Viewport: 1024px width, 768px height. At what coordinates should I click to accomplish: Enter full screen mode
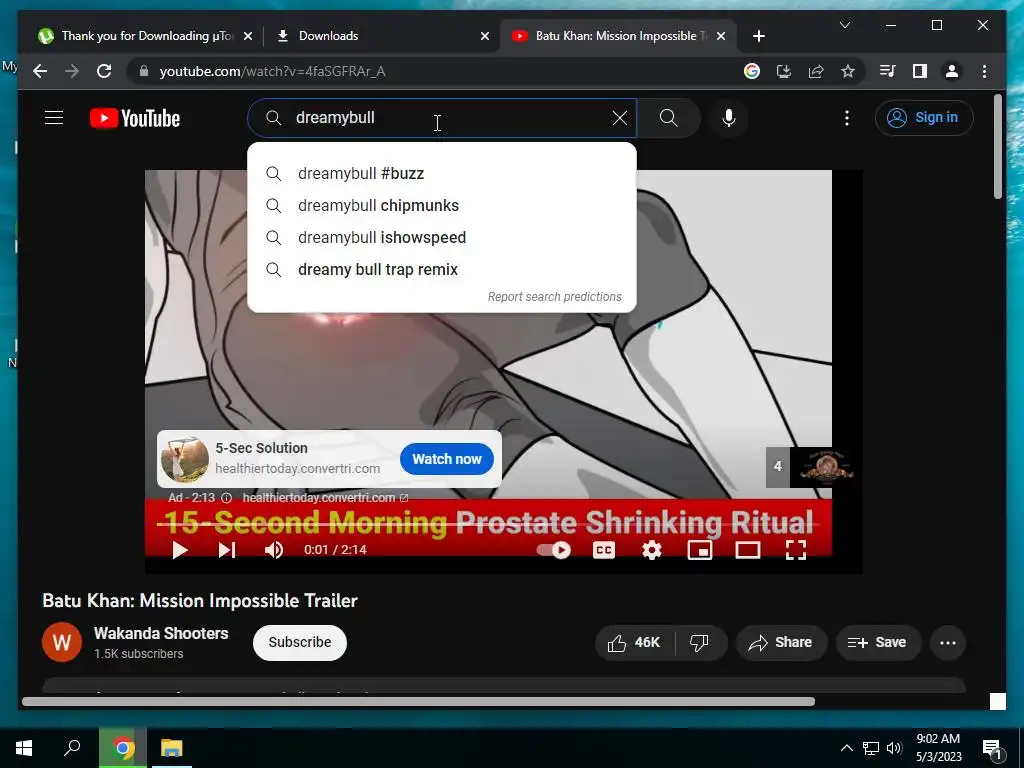click(795, 550)
